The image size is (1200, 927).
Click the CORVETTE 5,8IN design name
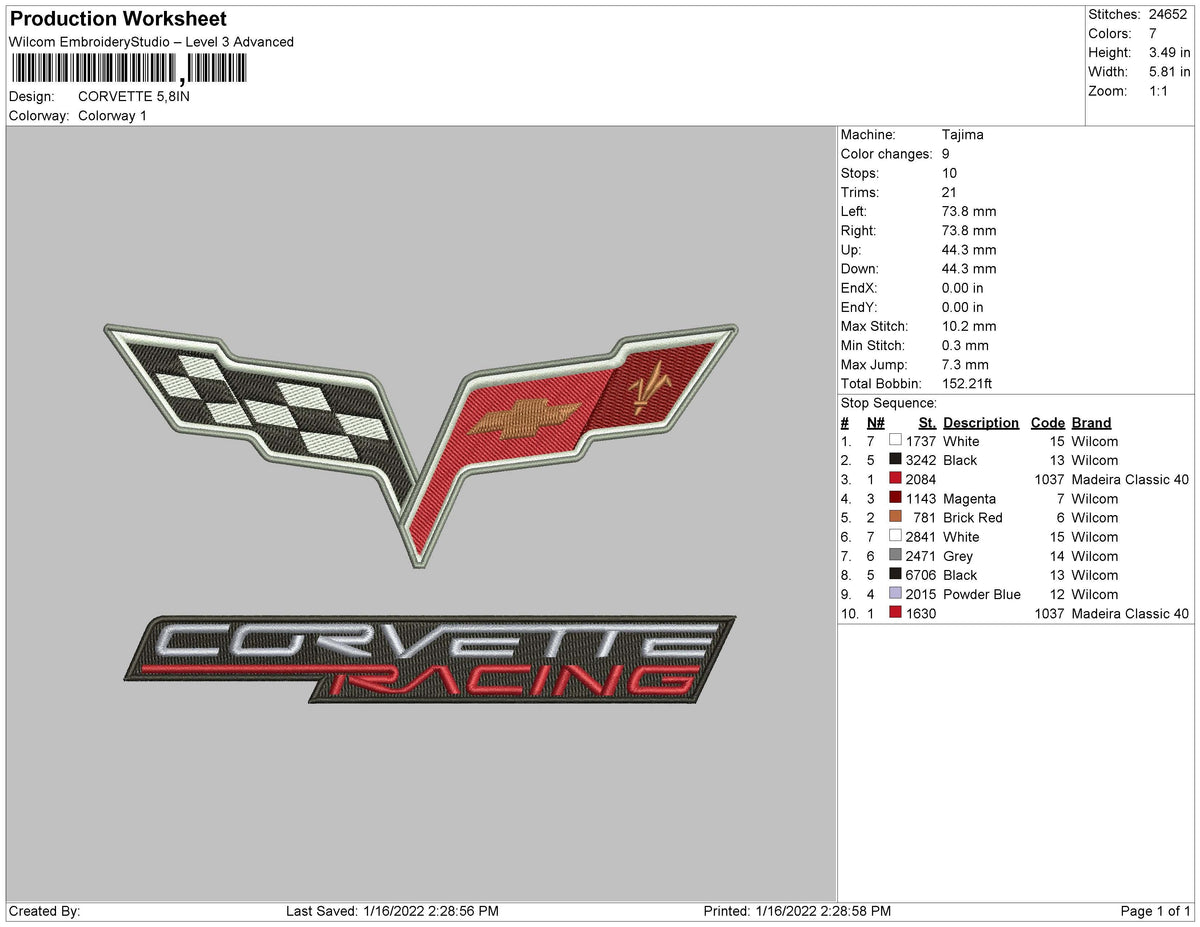(x=133, y=96)
